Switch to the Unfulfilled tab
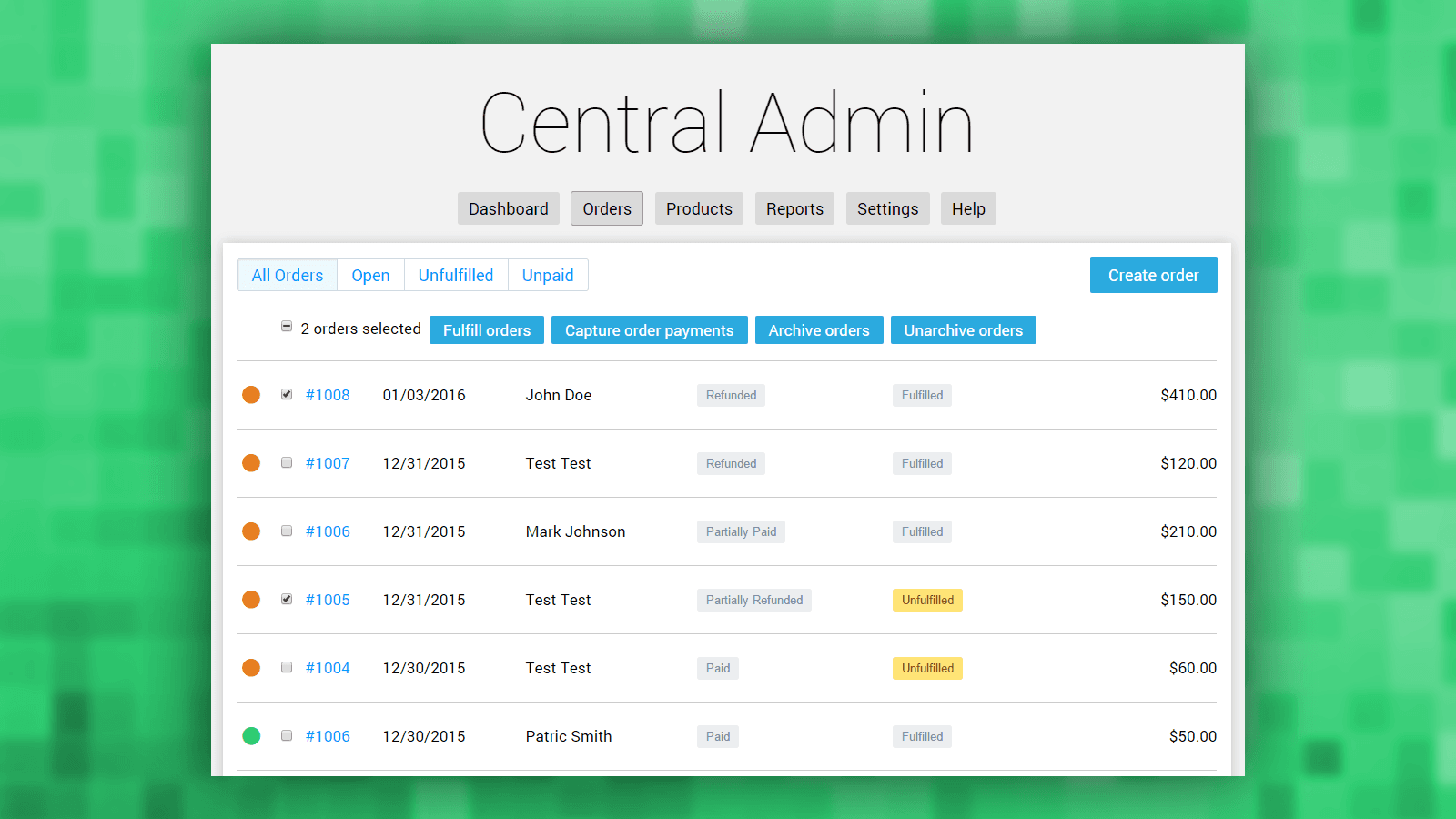Viewport: 1456px width, 819px height. [455, 276]
